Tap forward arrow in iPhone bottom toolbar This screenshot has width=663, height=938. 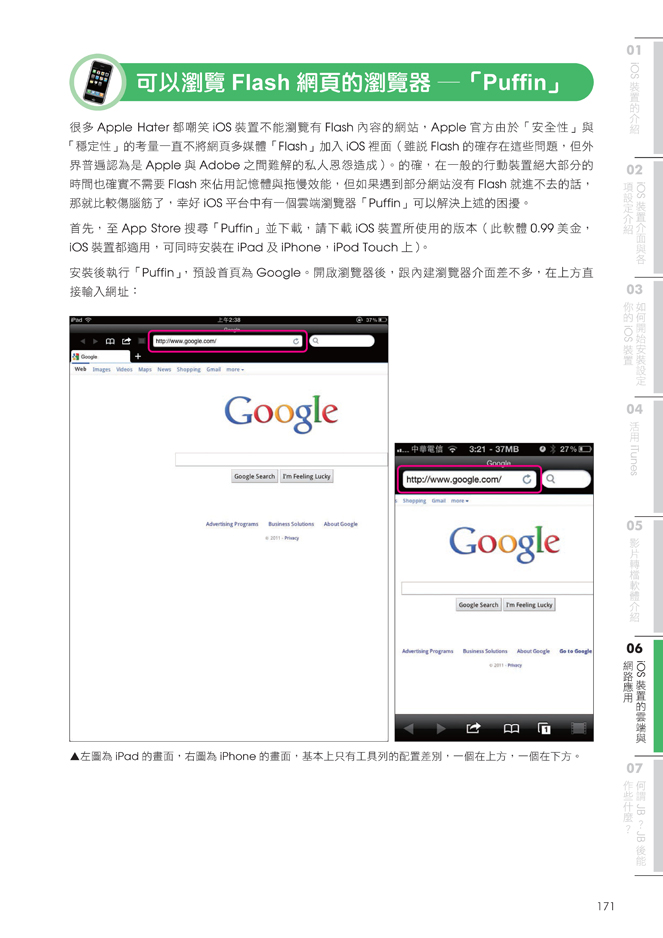(441, 728)
